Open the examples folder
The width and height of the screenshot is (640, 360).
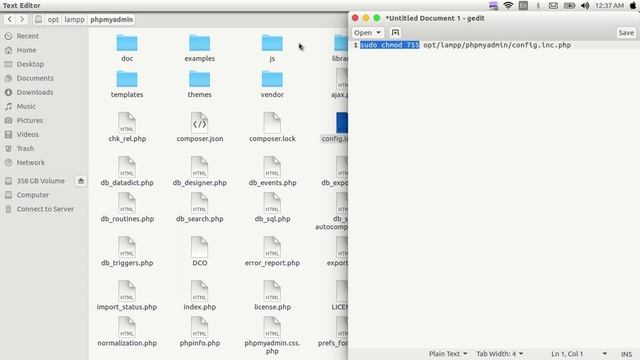(200, 43)
